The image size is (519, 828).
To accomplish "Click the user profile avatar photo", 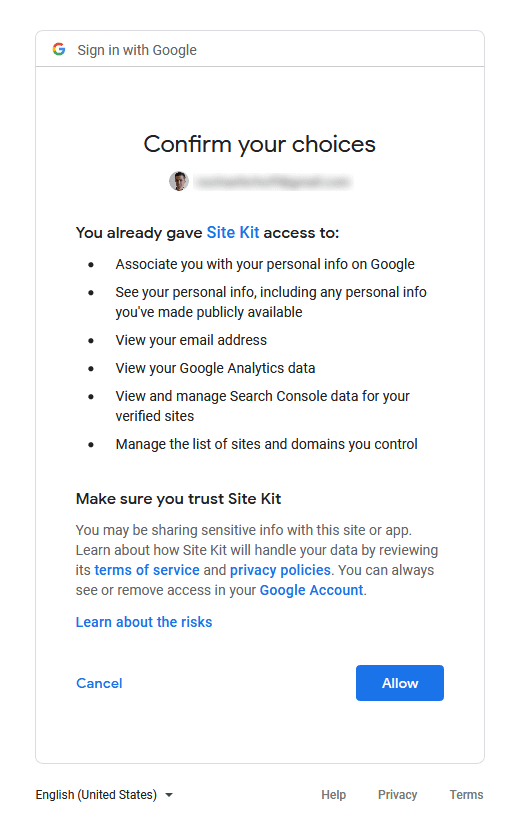I will [178, 181].
